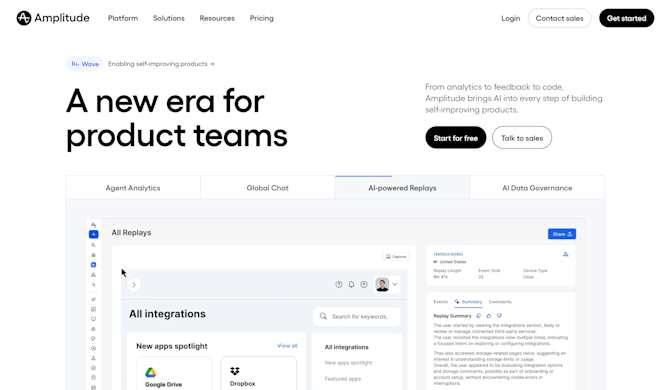
Task: Click the help question mark icon in replay
Action: [x=339, y=285]
